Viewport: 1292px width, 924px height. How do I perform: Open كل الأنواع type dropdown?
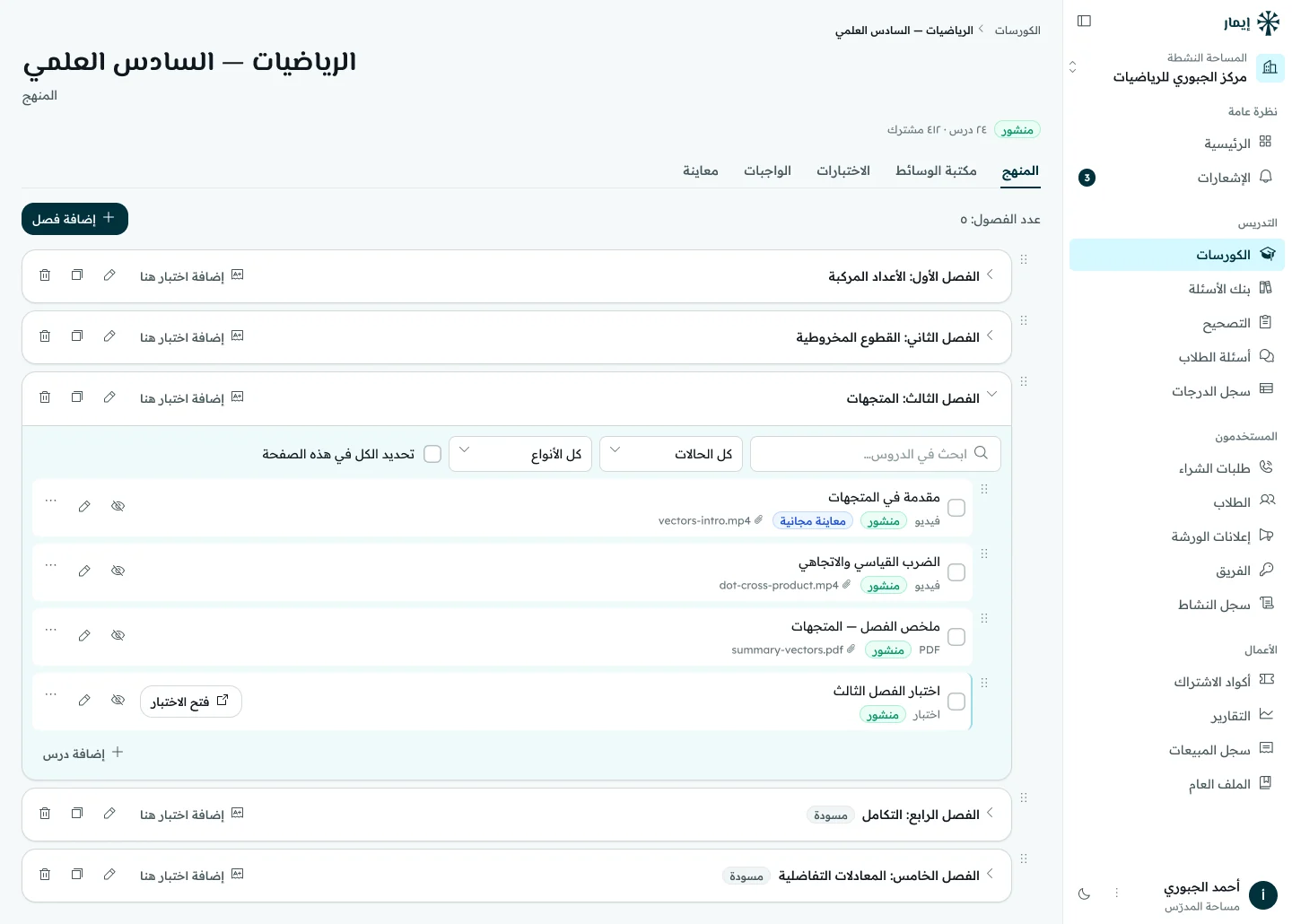tap(520, 454)
